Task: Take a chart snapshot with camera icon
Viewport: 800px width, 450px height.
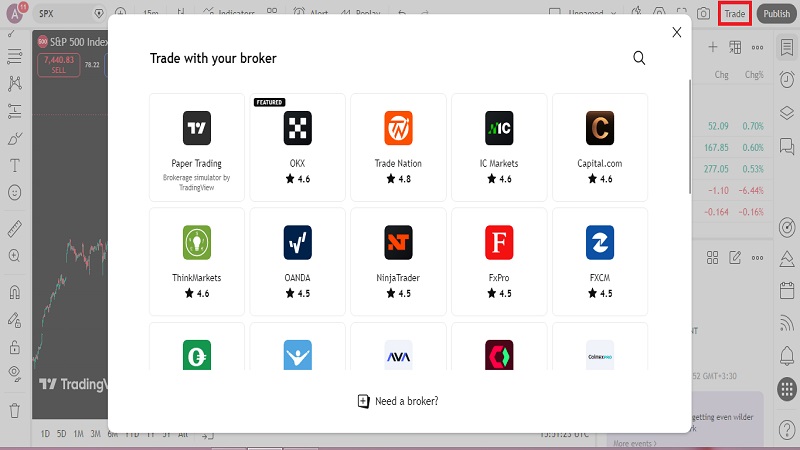Action: coord(703,14)
